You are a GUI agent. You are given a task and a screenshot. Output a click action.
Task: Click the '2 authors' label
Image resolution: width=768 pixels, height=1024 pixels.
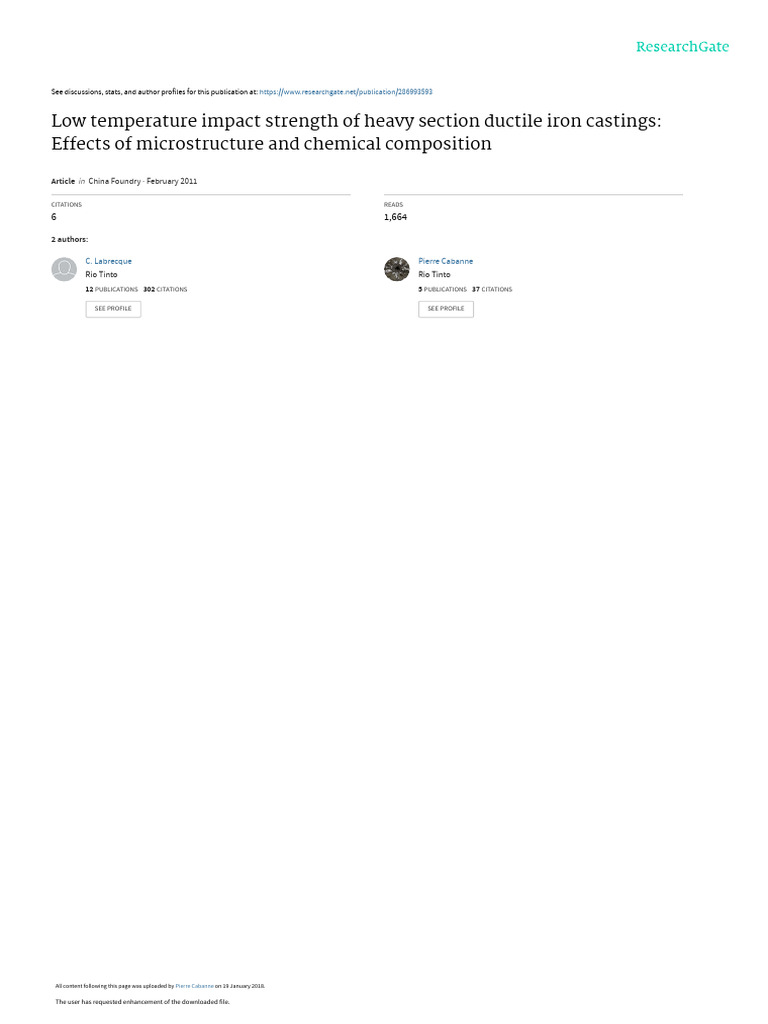(70, 239)
